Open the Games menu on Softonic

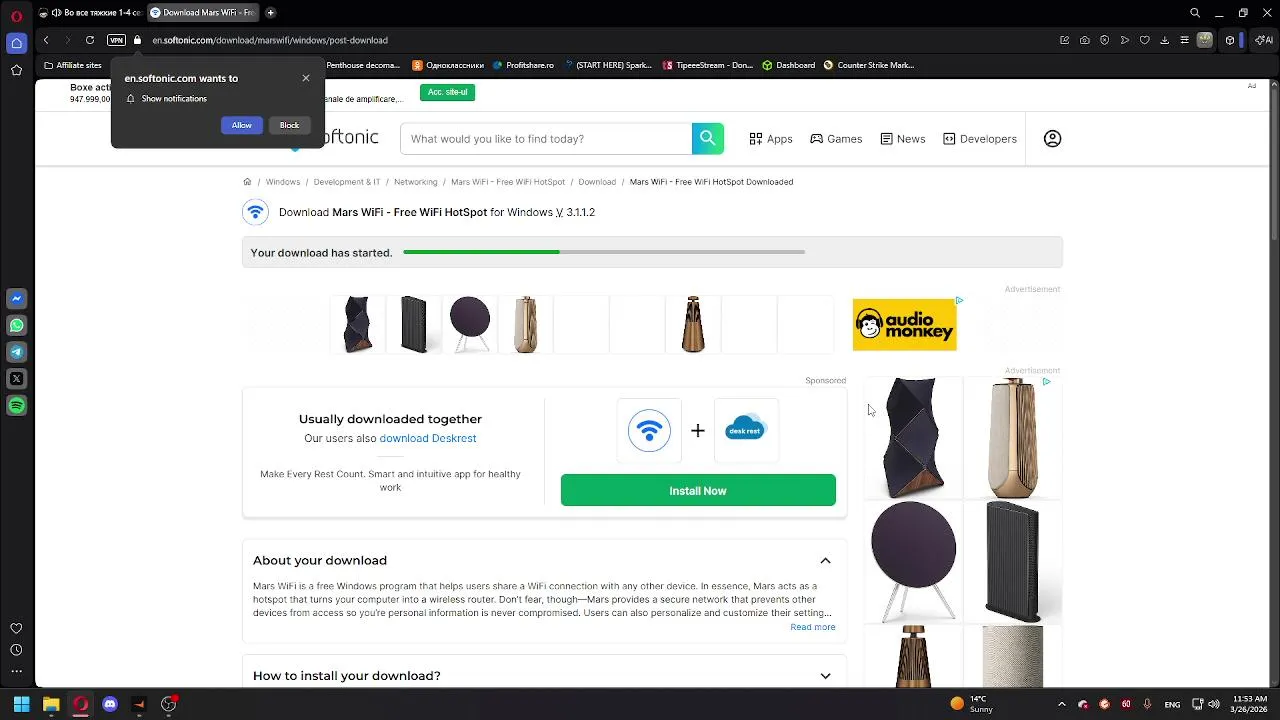836,139
